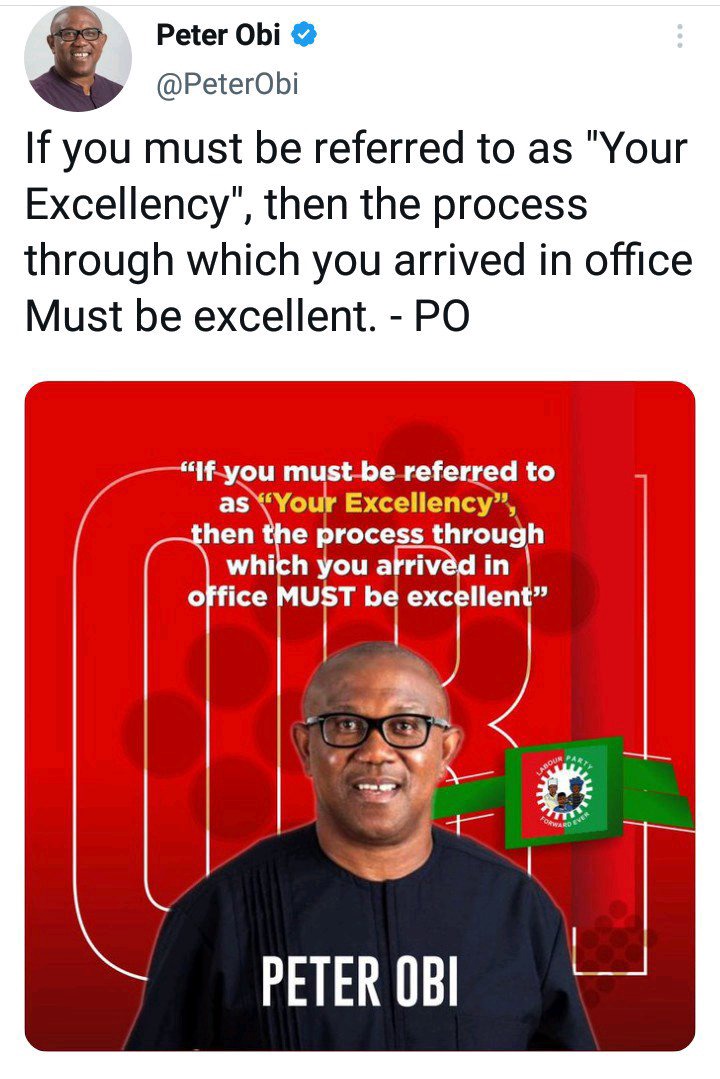Open the @PeterObi handle link
Viewport: 720px width, 1079px height.
(x=228, y=84)
